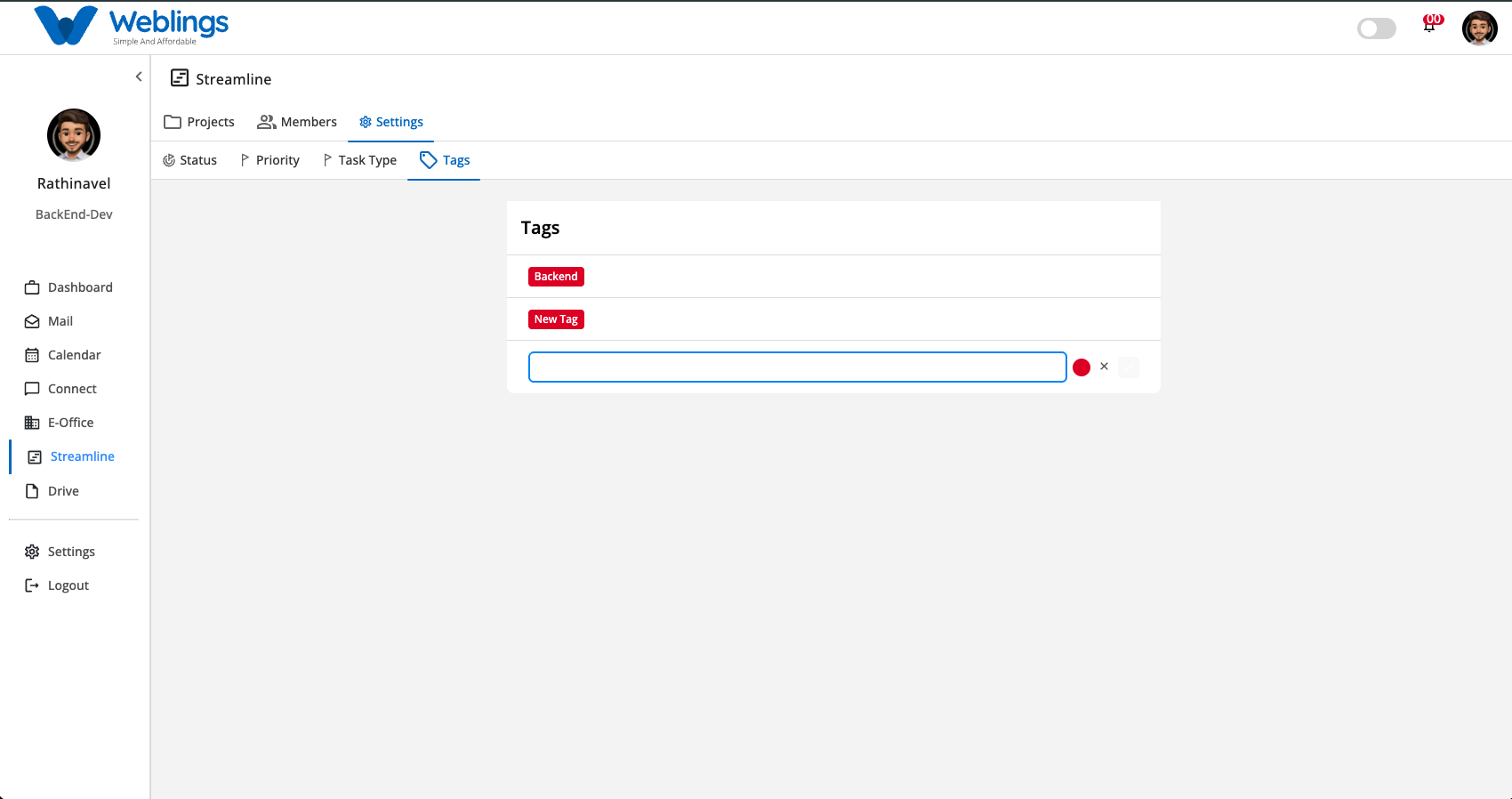Viewport: 1512px width, 799px height.
Task: Open the Projects tab
Action: click(199, 122)
